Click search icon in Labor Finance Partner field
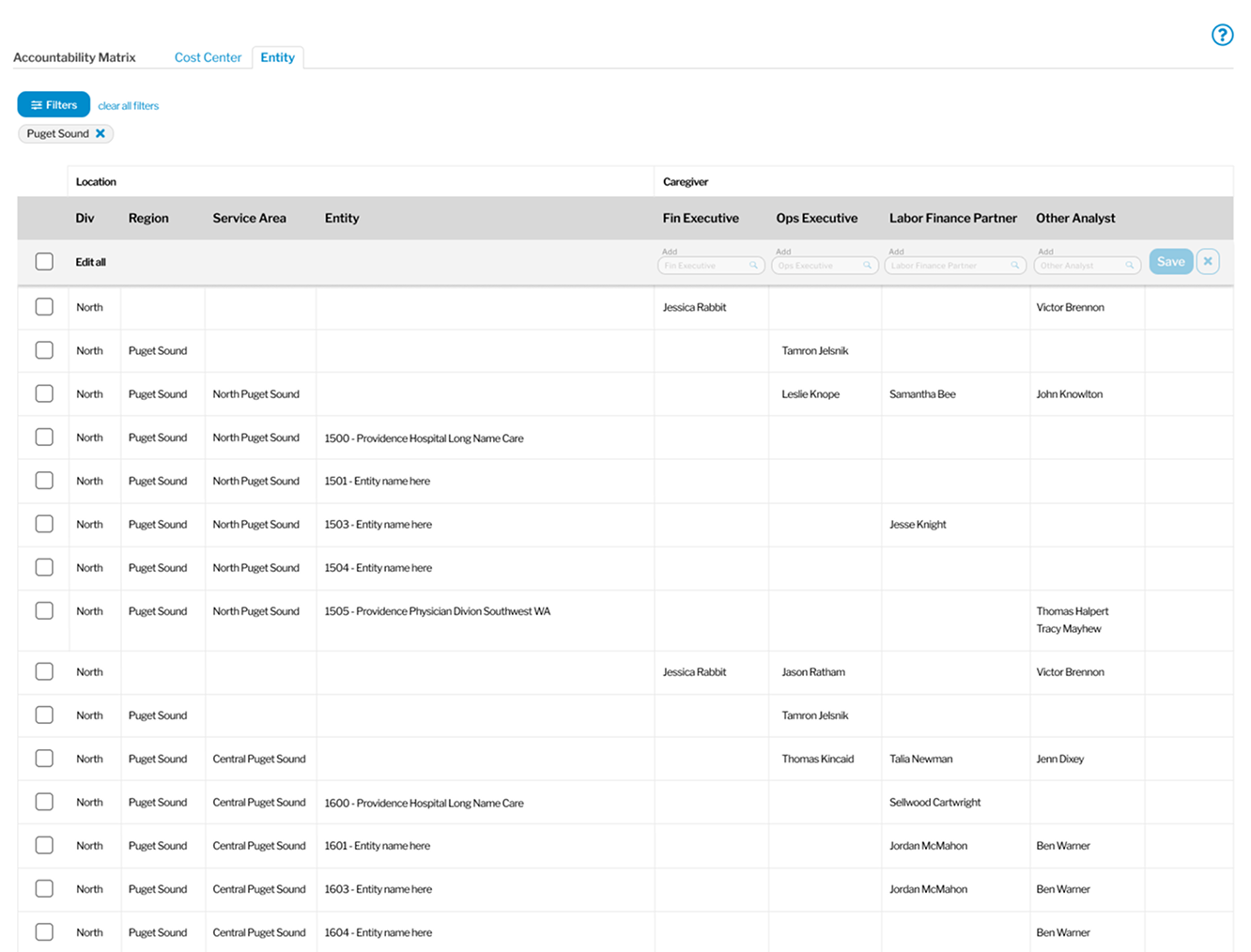The width and height of the screenshot is (1251, 952). pos(1014,266)
